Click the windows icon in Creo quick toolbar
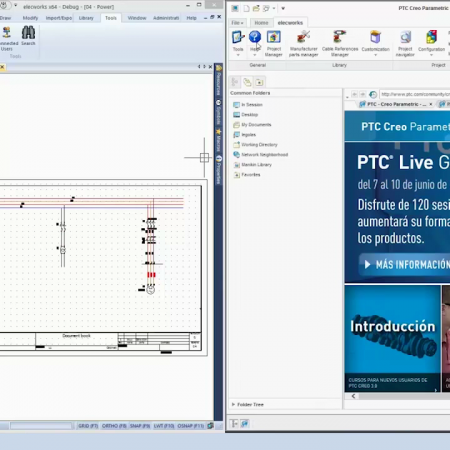The width and height of the screenshot is (450, 450). point(266,8)
